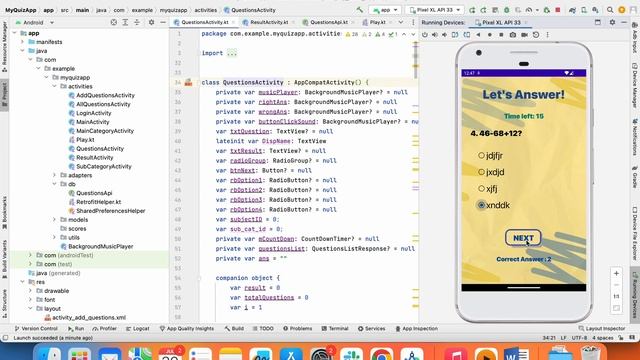
Task: Open the emulator more options kebab menu
Action: (547, 35)
